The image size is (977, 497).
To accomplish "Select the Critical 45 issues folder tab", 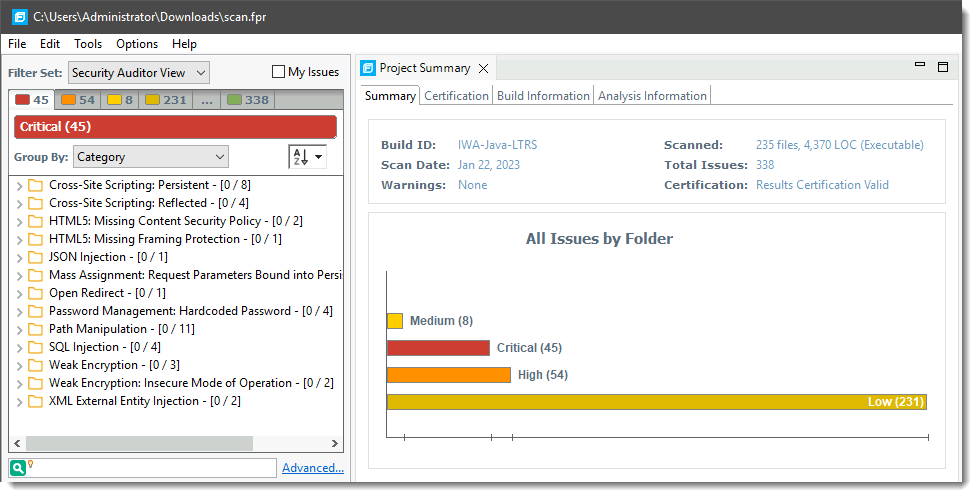I will pyautogui.click(x=32, y=100).
